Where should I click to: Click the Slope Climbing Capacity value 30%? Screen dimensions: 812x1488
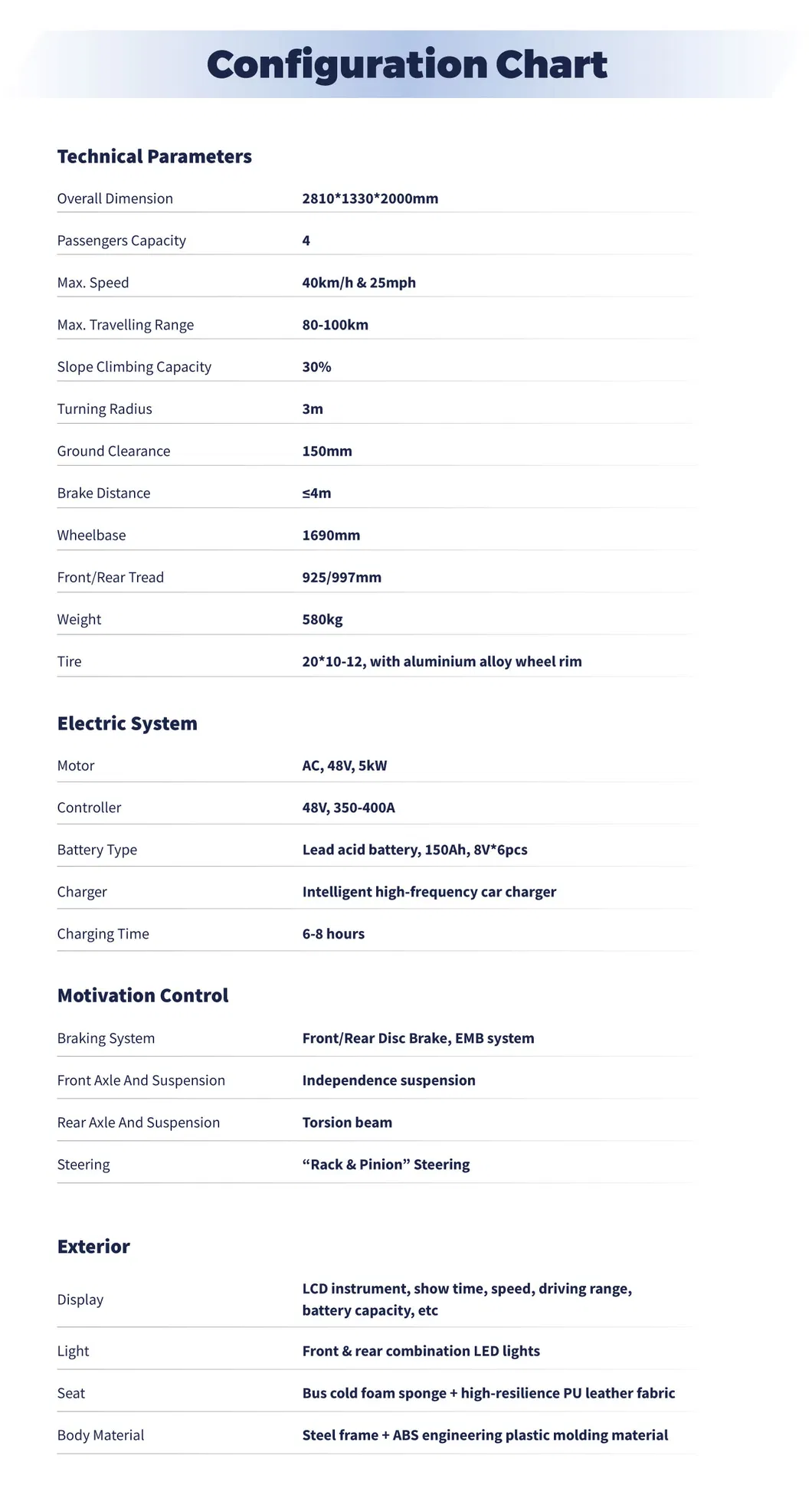pos(316,367)
